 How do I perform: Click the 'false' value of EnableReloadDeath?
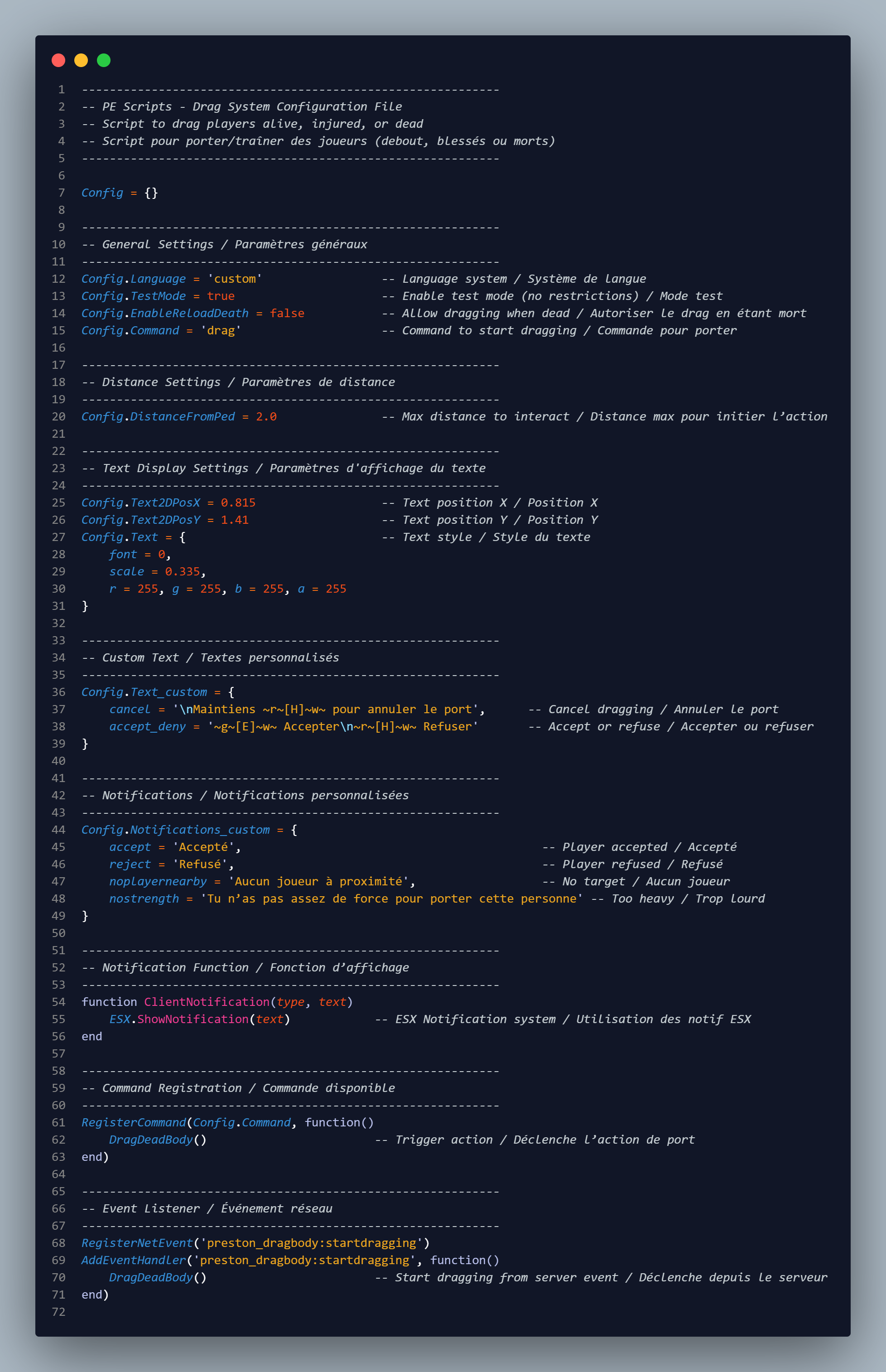(x=287, y=314)
